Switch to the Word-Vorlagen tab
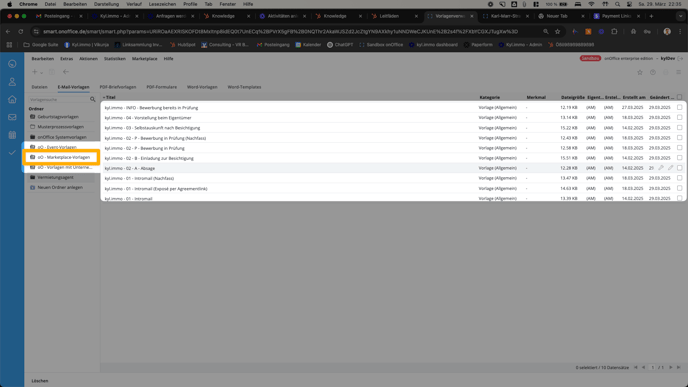The image size is (688, 387). pyautogui.click(x=202, y=87)
